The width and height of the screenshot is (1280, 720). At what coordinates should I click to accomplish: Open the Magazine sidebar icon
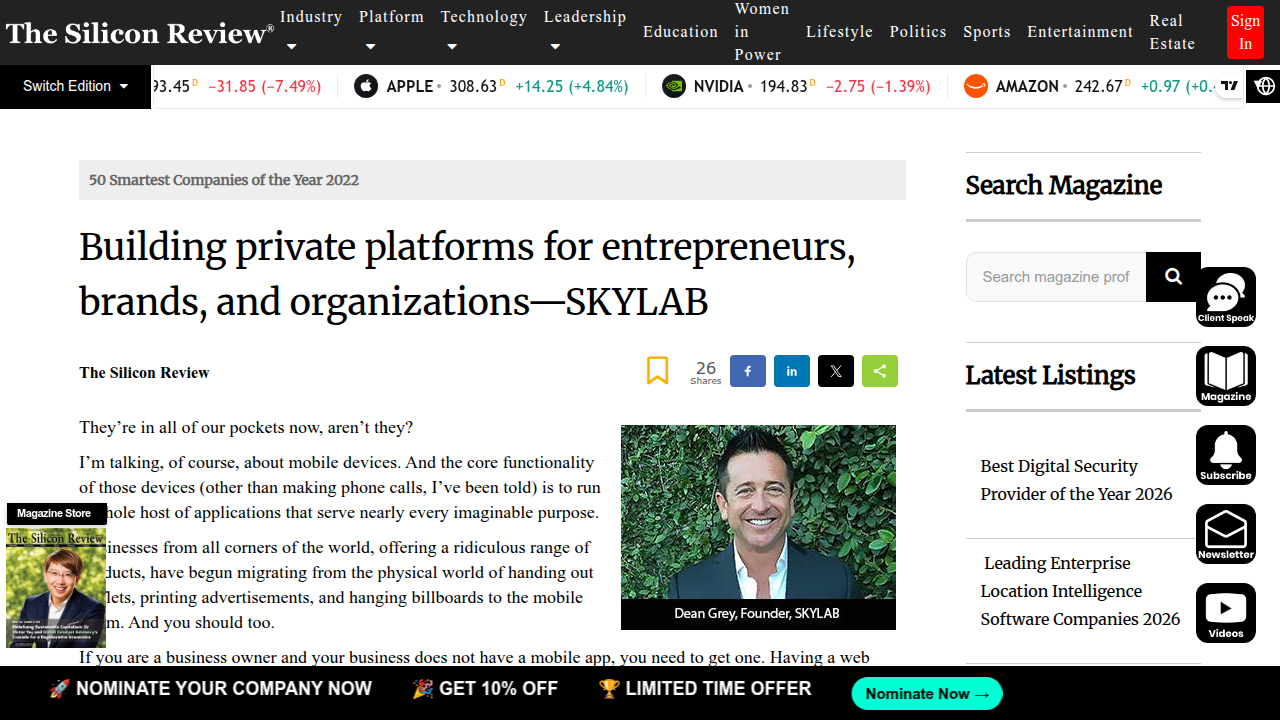1226,376
